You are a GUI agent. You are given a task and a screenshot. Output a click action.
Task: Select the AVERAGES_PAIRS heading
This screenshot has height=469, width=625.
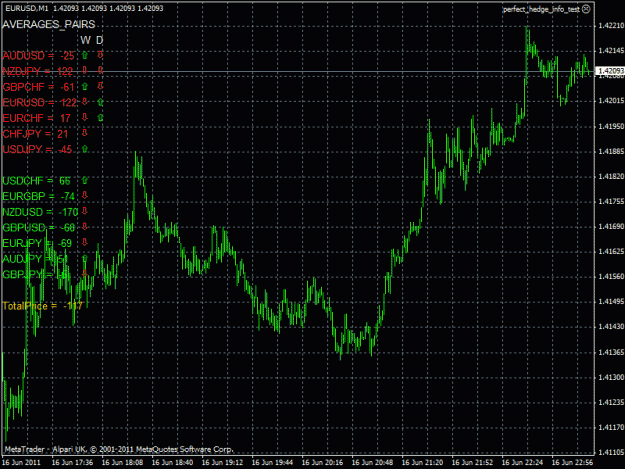49,24
